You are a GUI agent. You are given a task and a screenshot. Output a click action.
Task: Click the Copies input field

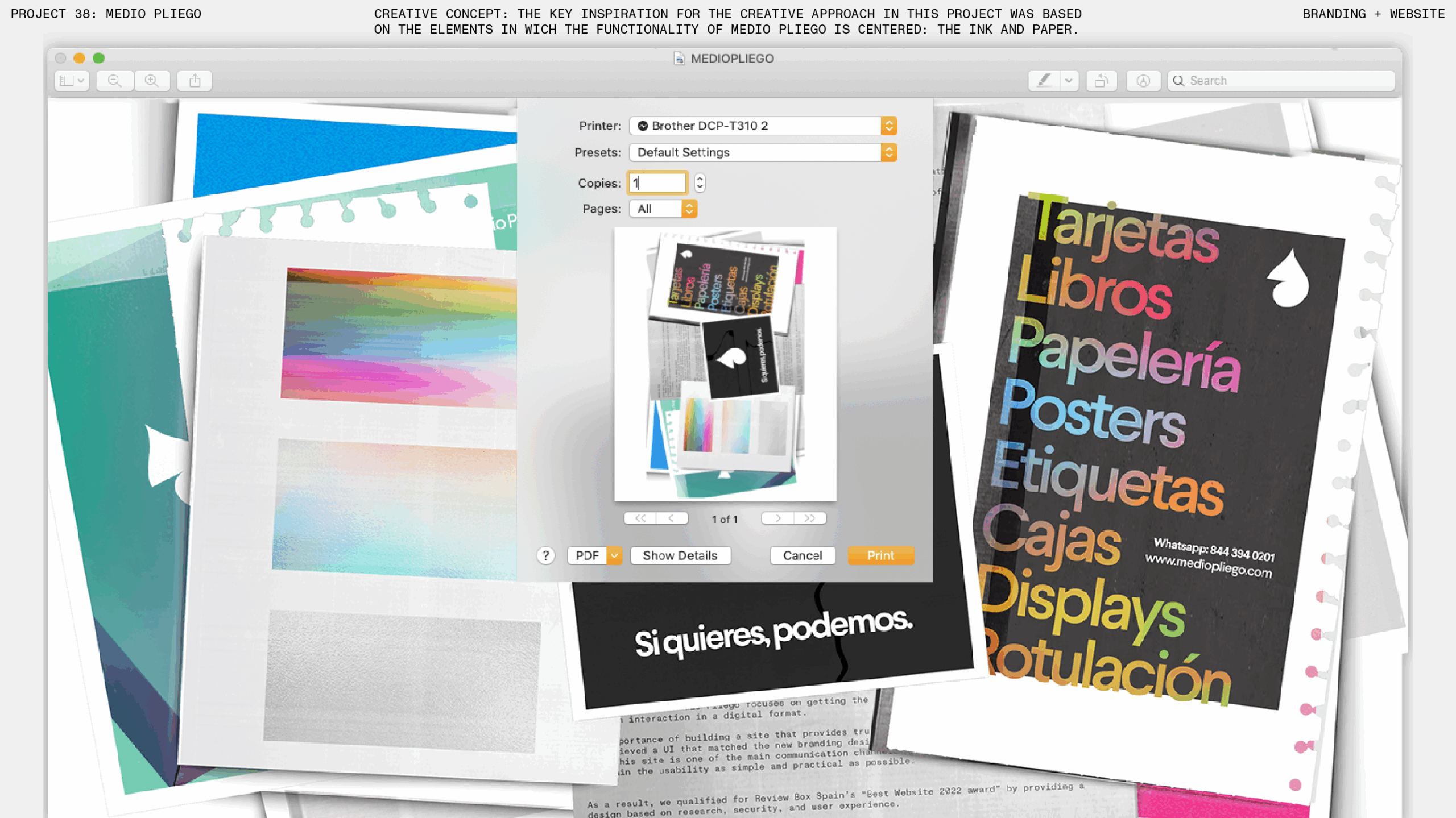[x=657, y=183]
